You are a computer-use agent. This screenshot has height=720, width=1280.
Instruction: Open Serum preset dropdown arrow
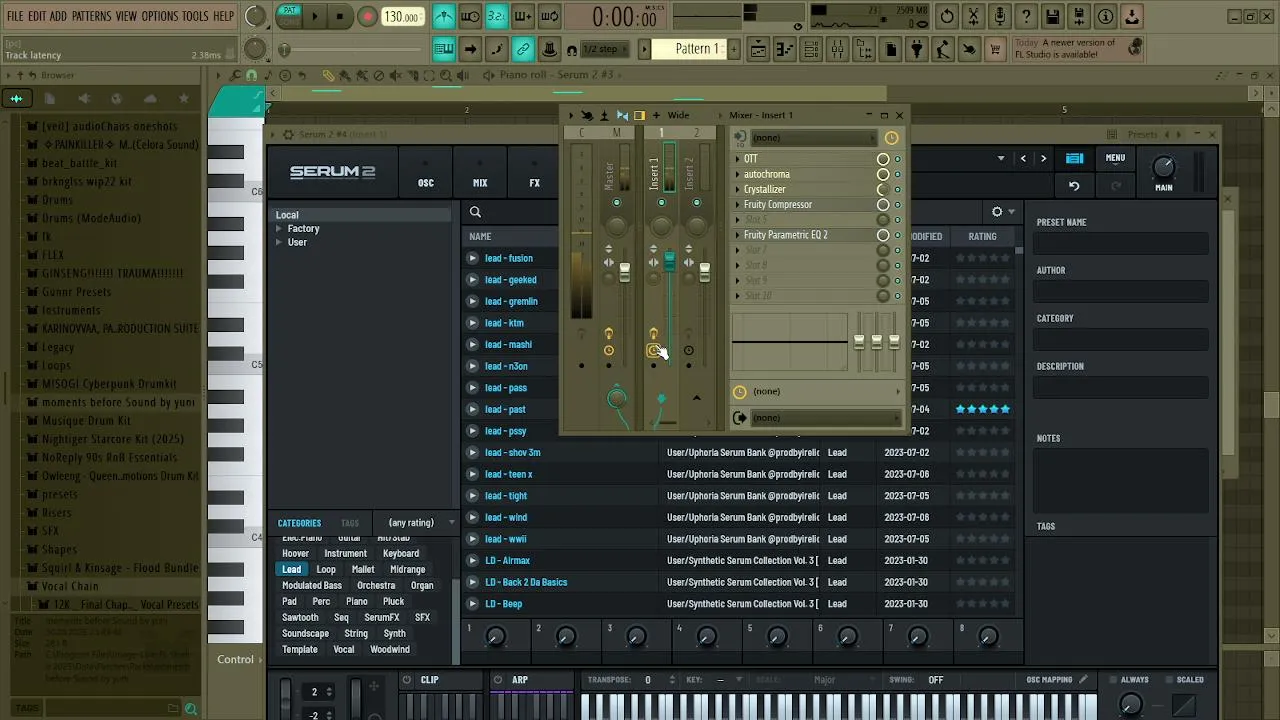click(1000, 158)
